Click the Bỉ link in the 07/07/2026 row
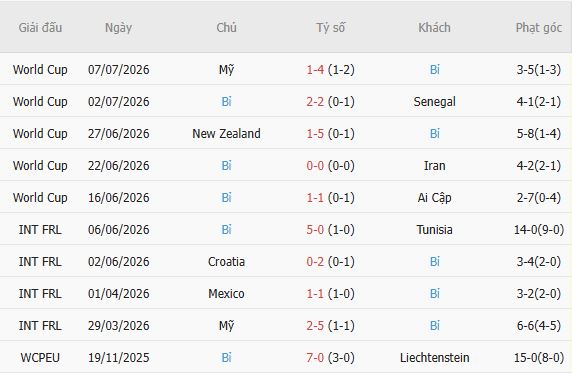This screenshot has height=373, width=572. coord(434,69)
